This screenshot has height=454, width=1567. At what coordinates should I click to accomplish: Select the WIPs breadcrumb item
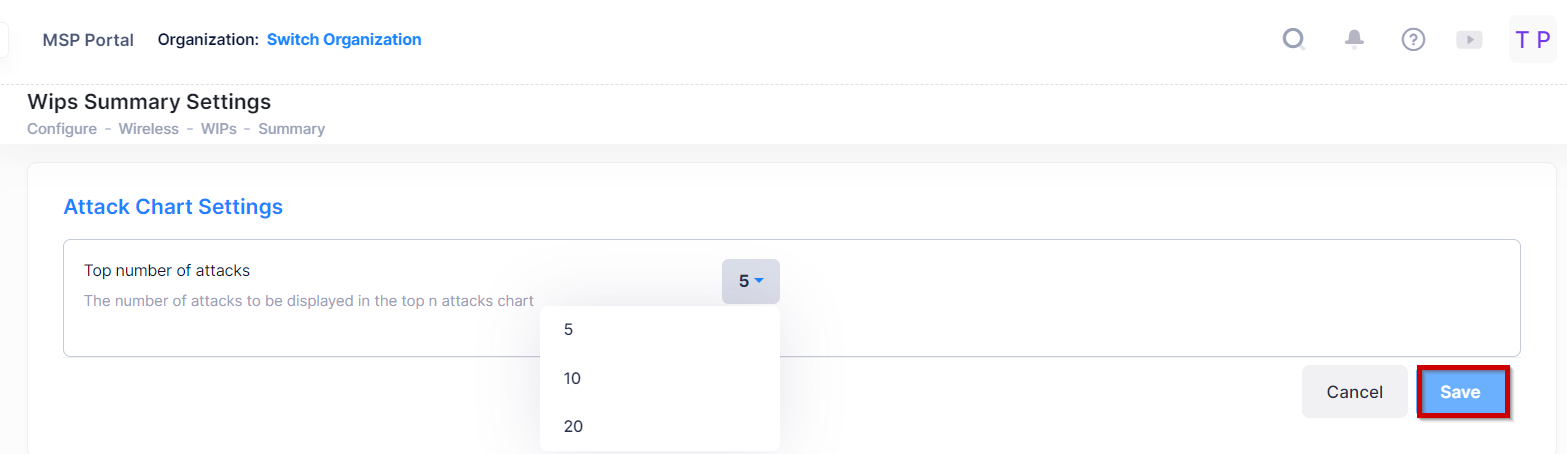pos(219,129)
